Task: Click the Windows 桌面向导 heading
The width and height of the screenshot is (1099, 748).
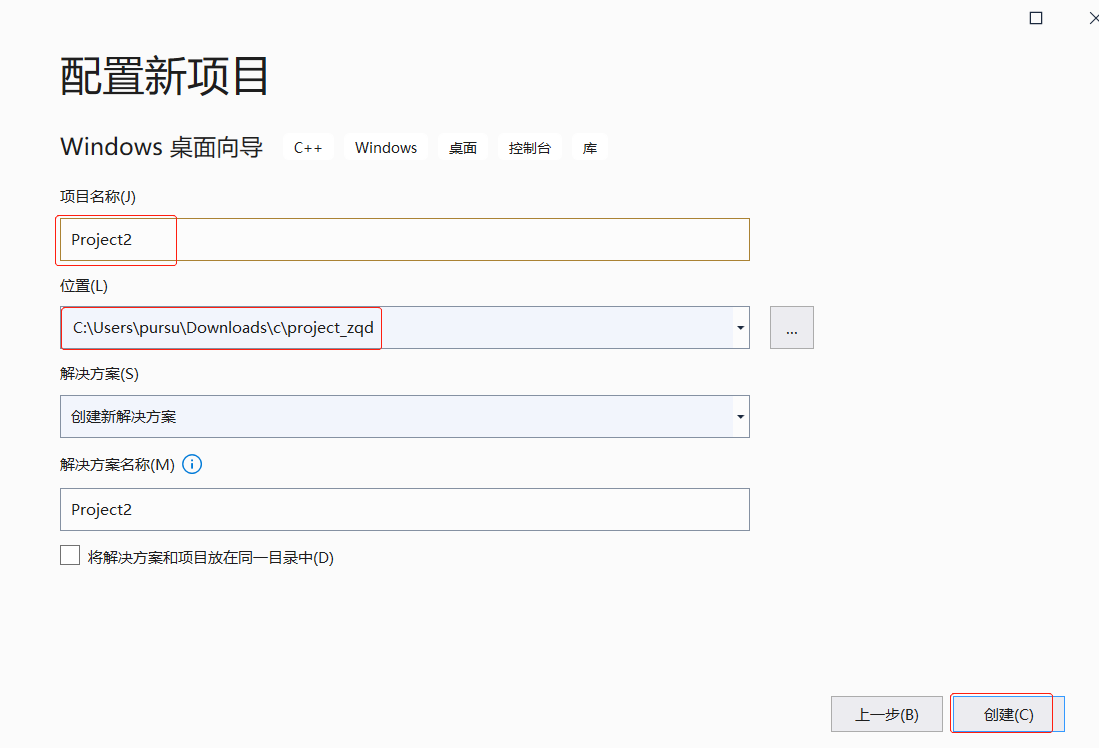Action: click(162, 147)
